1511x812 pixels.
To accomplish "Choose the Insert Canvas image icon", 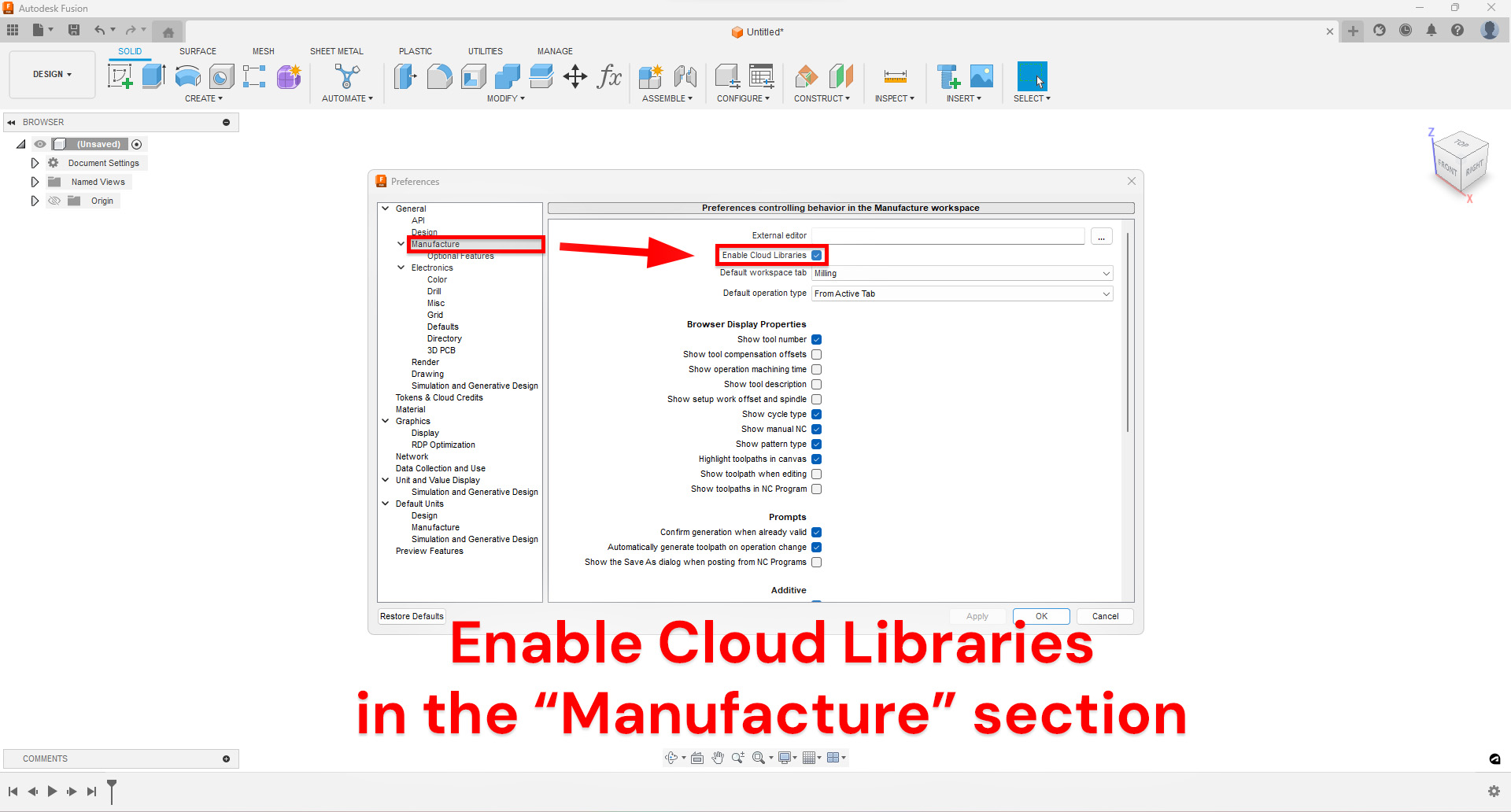I will coord(981,76).
